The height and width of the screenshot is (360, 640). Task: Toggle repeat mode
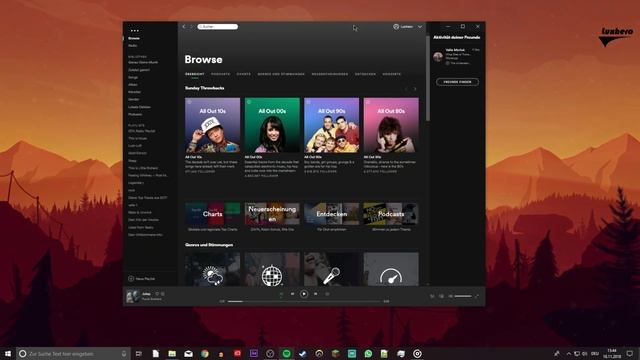point(327,294)
